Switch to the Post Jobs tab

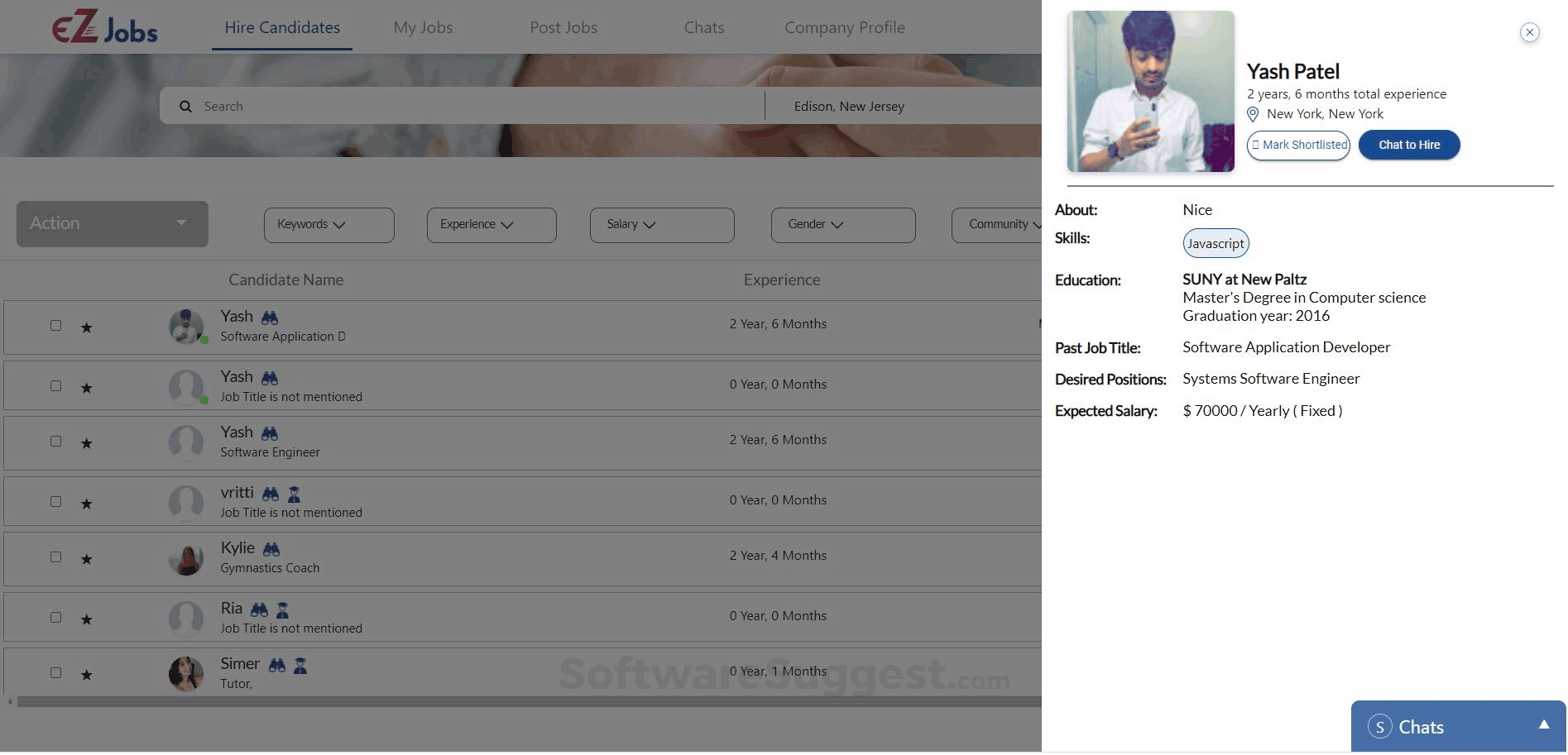tap(563, 26)
